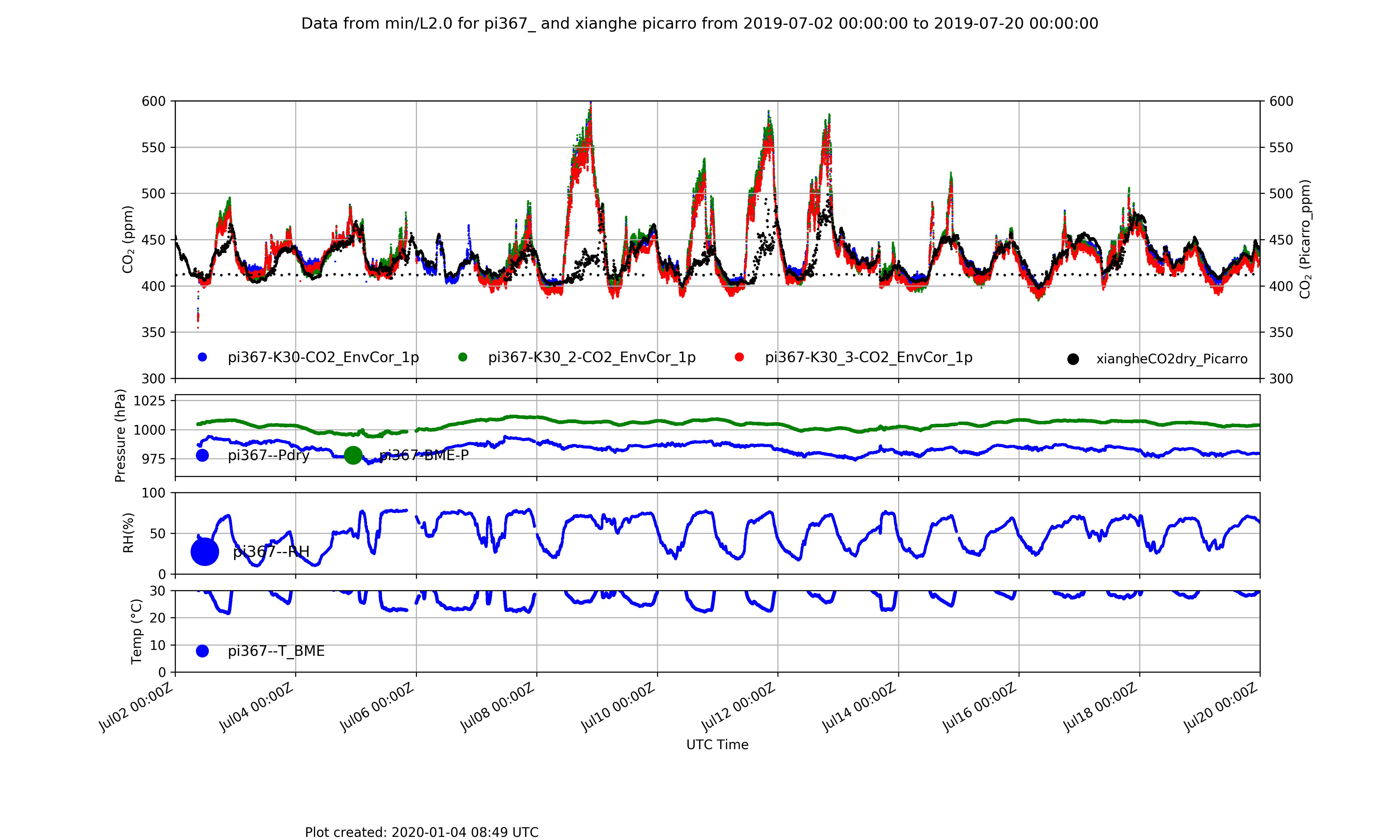
Task: Click the 'Temp (°C)' axis label
Action: tap(136, 631)
